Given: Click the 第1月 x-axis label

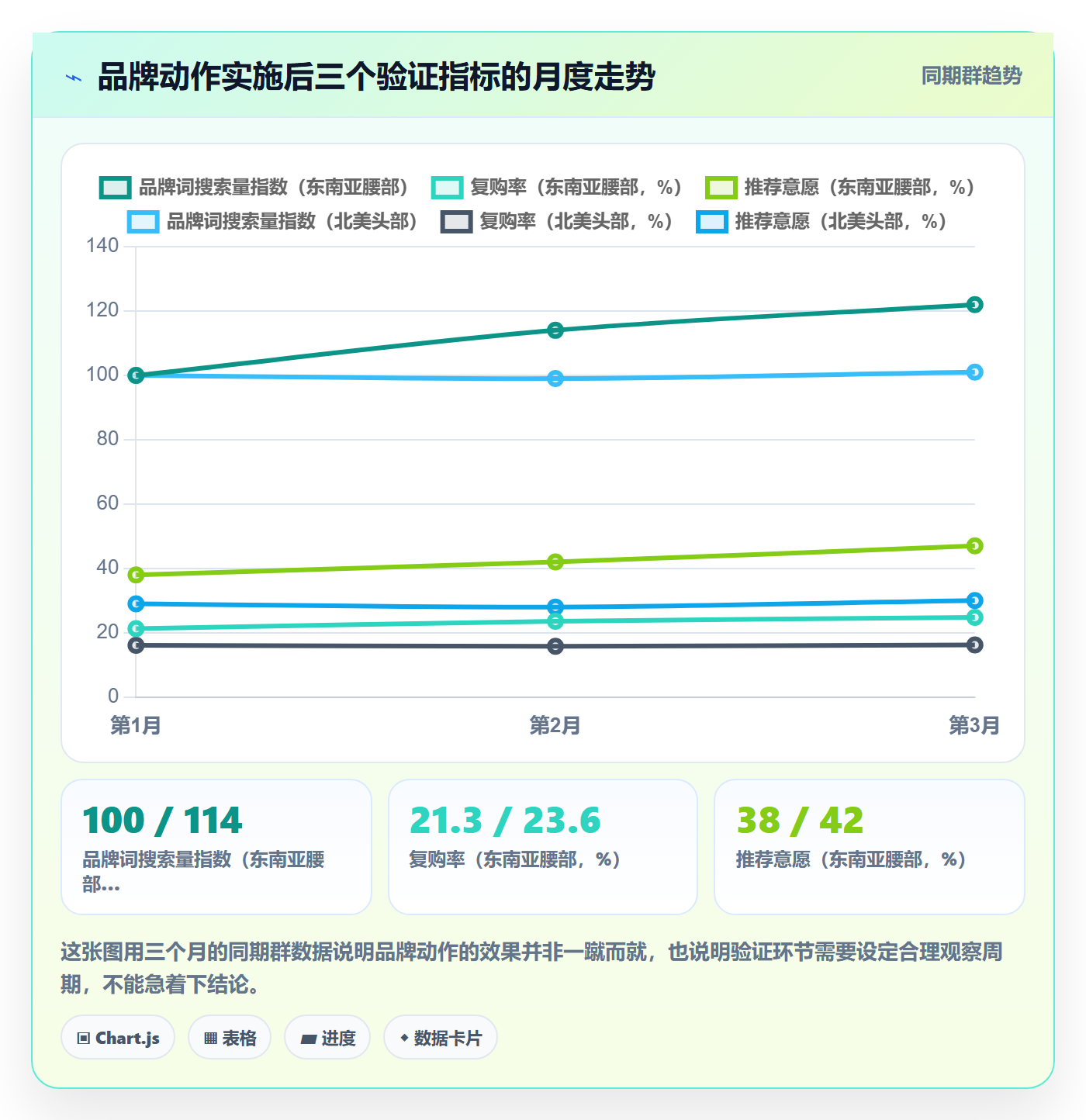Looking at the screenshot, I should [136, 726].
